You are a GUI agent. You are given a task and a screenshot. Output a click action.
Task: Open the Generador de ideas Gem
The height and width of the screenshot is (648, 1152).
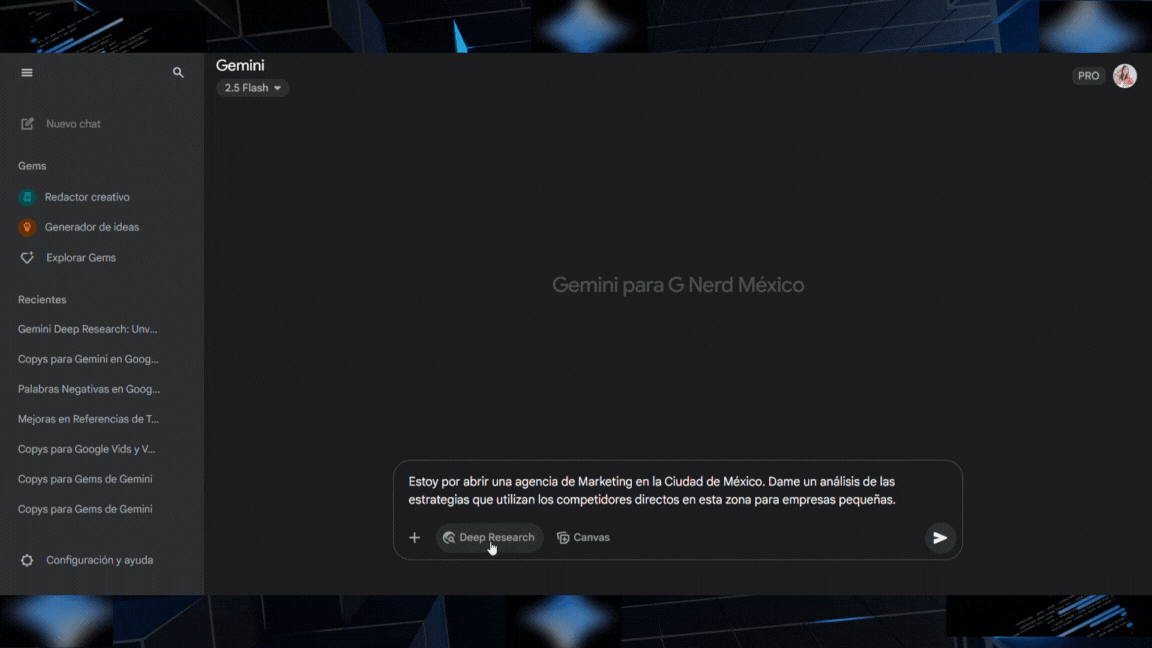91,227
